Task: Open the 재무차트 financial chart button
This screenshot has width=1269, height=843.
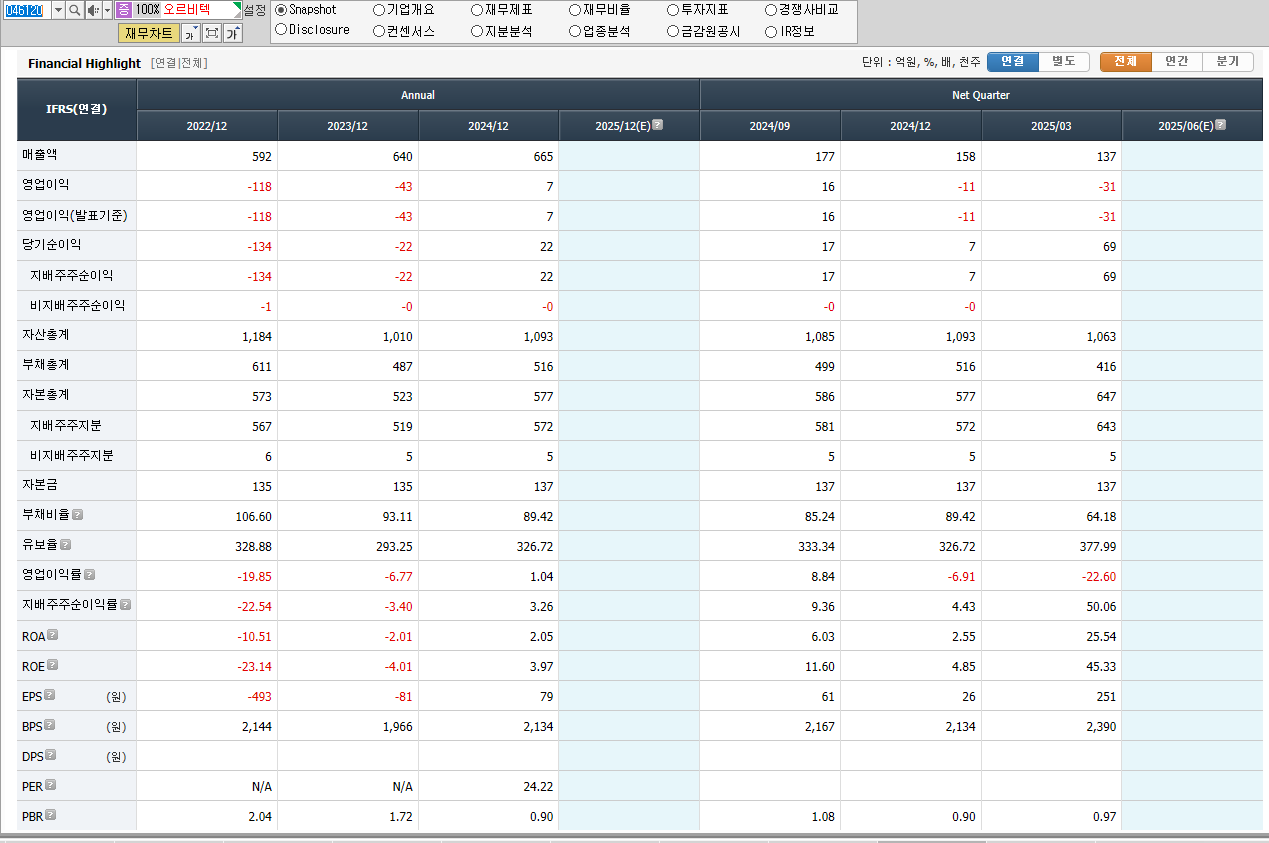Action: 148,33
